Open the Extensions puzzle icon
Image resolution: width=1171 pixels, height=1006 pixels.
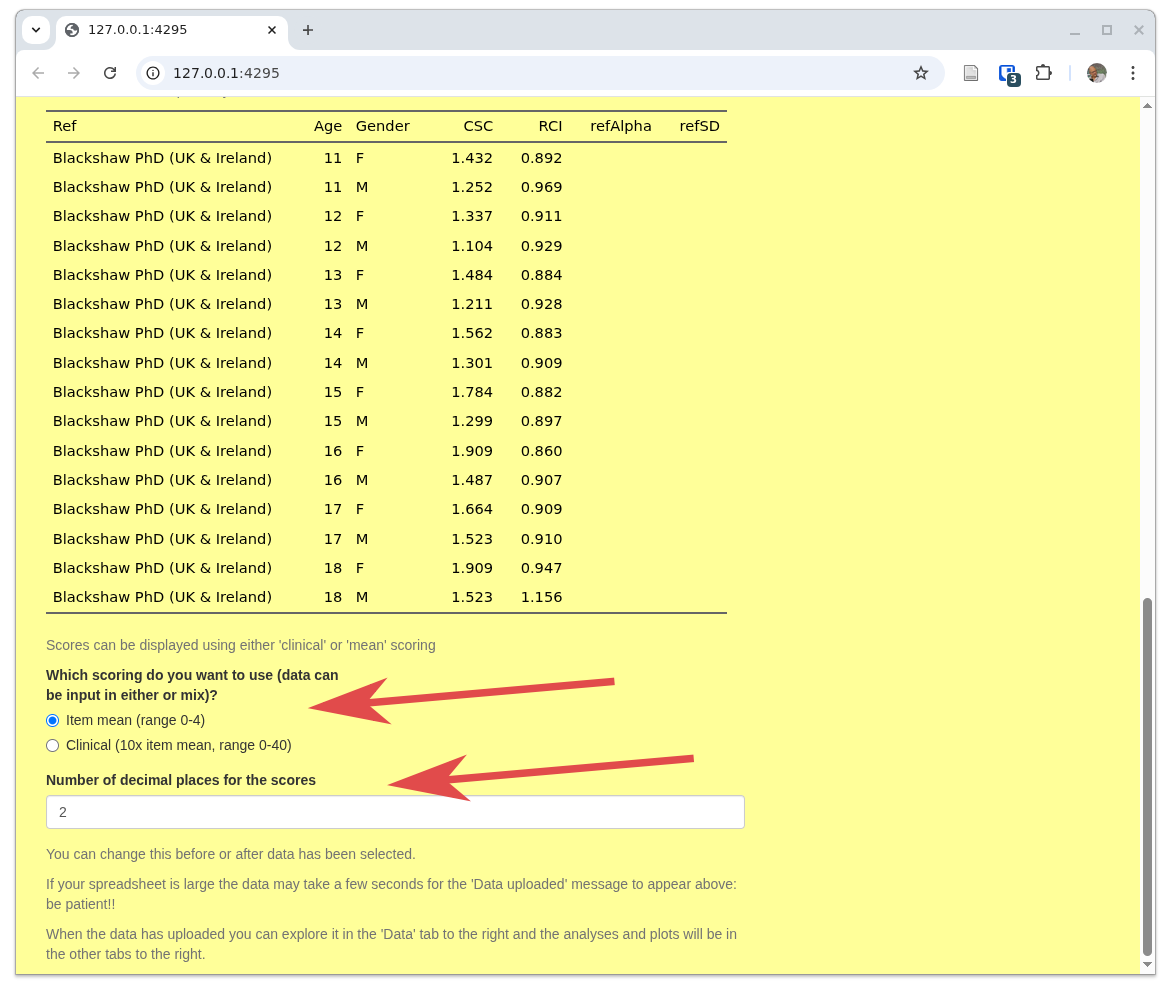tap(1043, 73)
